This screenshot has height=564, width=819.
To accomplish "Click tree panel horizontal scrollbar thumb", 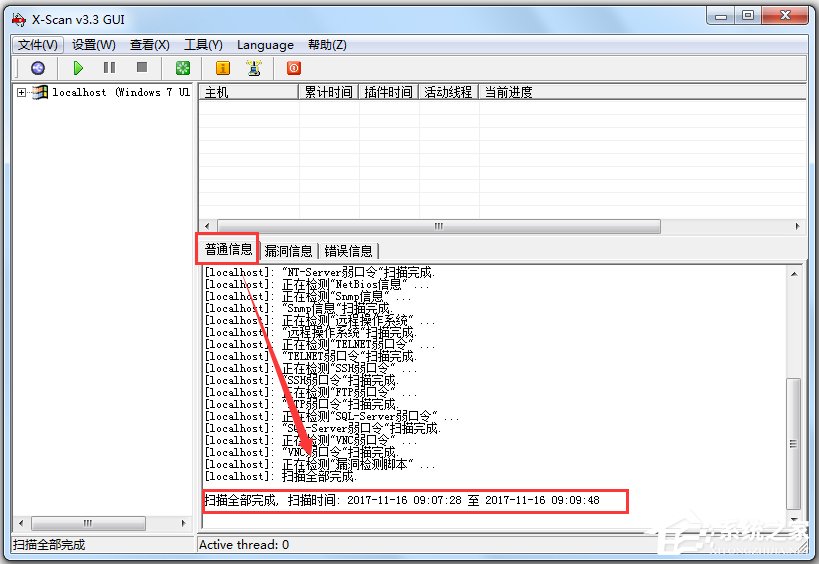I will pos(88,523).
